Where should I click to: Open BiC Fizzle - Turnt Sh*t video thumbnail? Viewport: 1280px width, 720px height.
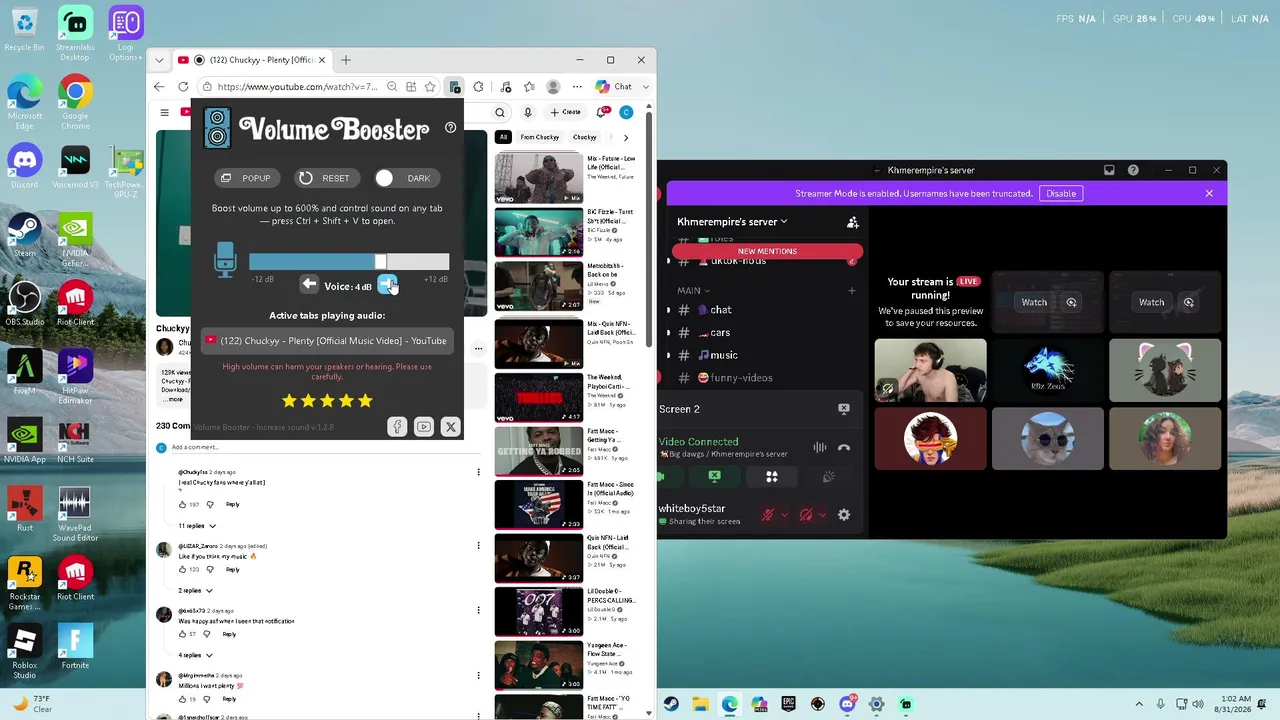point(539,232)
